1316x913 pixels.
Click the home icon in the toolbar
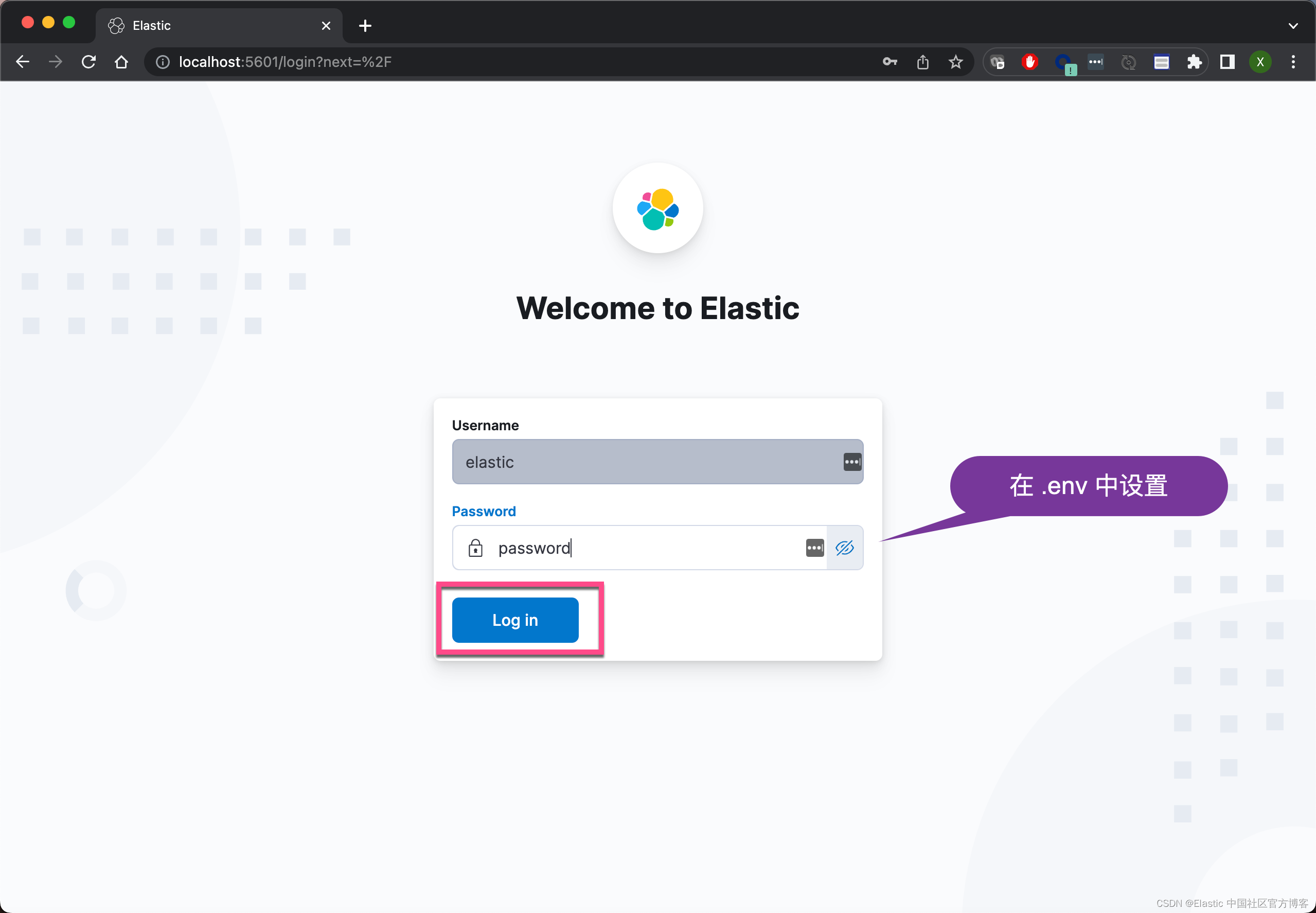[x=121, y=62]
